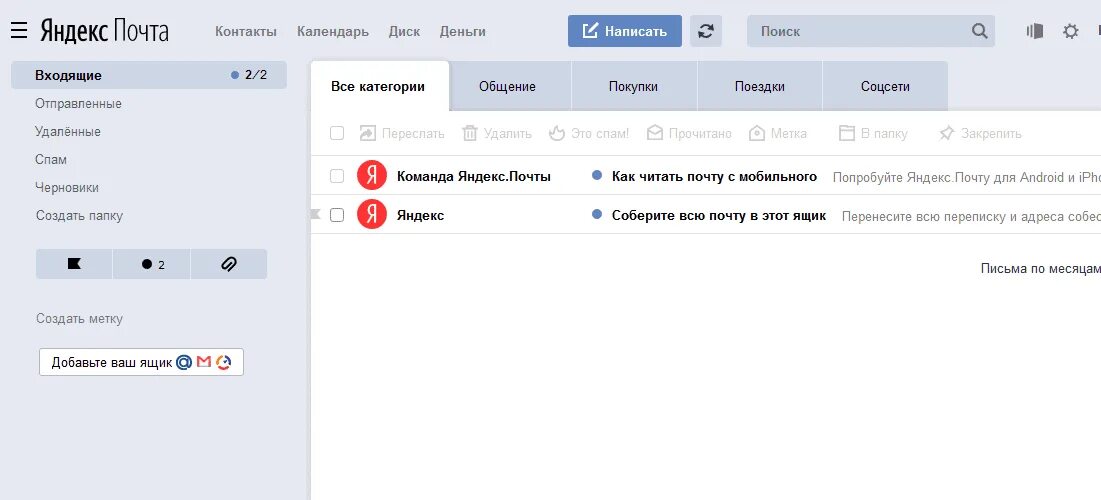Click the flagged messages filter icon
This screenshot has width=1101, height=500.
click(74, 264)
